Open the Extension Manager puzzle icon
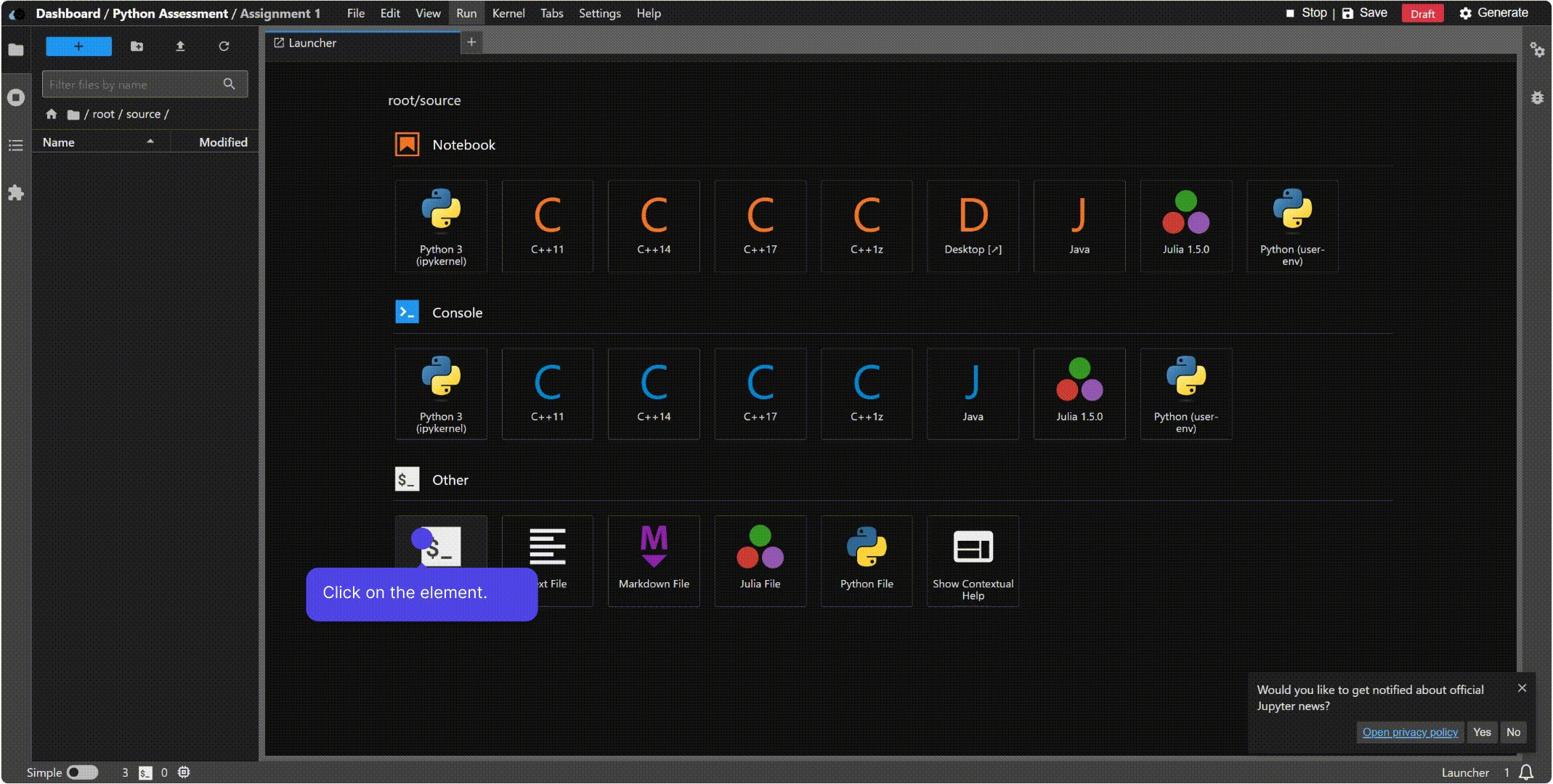 point(16,193)
